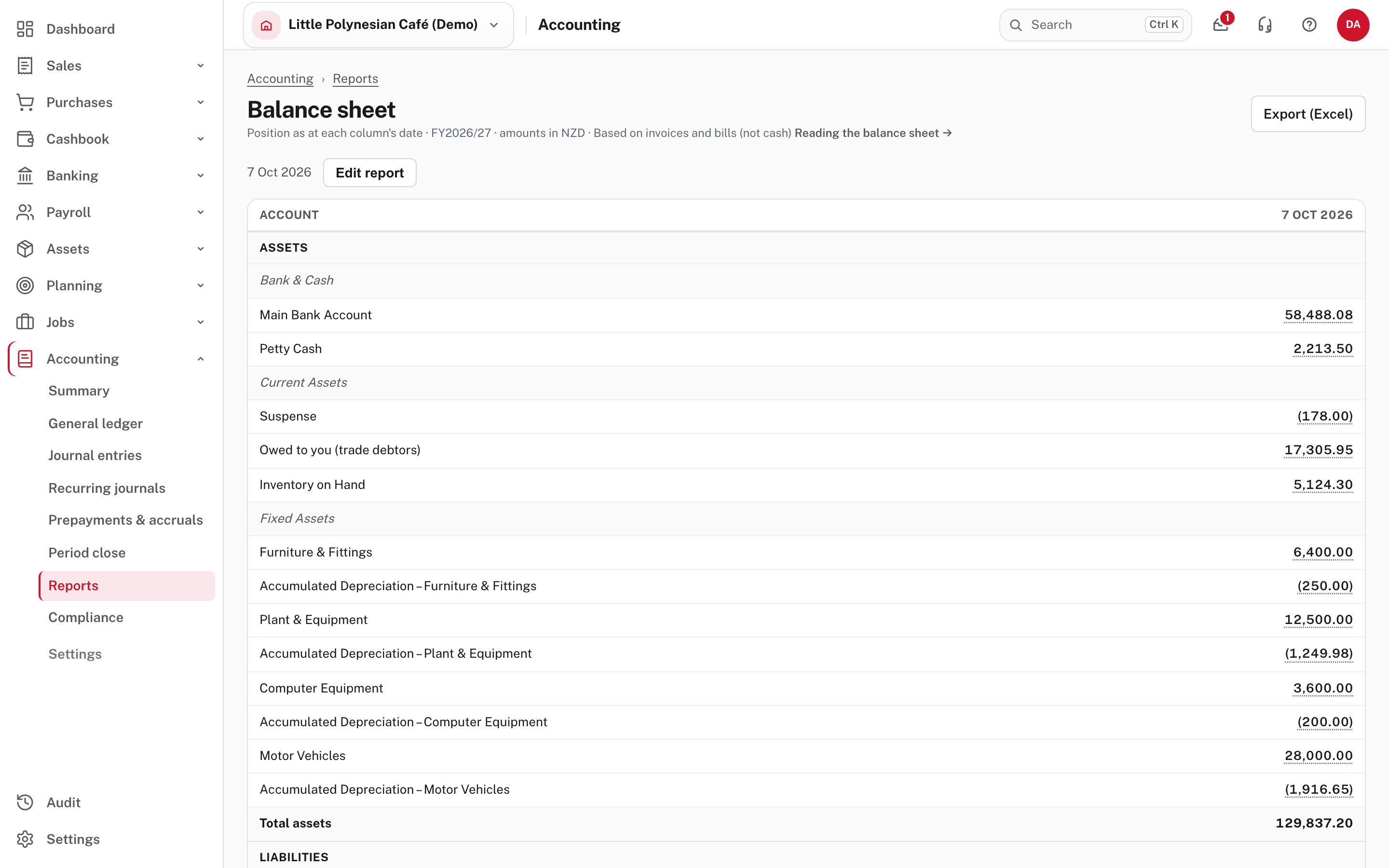Open Journal entries in sidebar

click(95, 455)
